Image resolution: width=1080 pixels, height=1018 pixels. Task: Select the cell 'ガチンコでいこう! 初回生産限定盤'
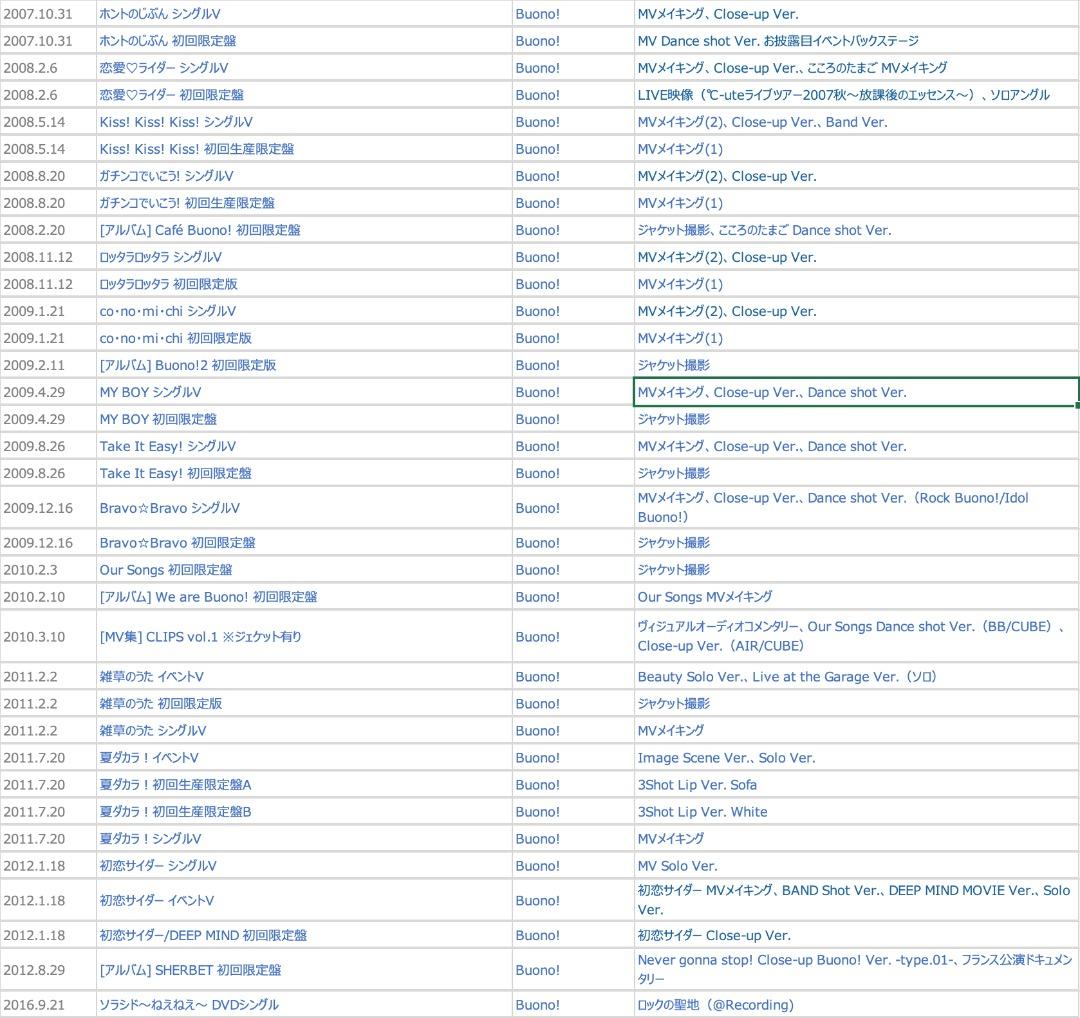[x=304, y=202]
